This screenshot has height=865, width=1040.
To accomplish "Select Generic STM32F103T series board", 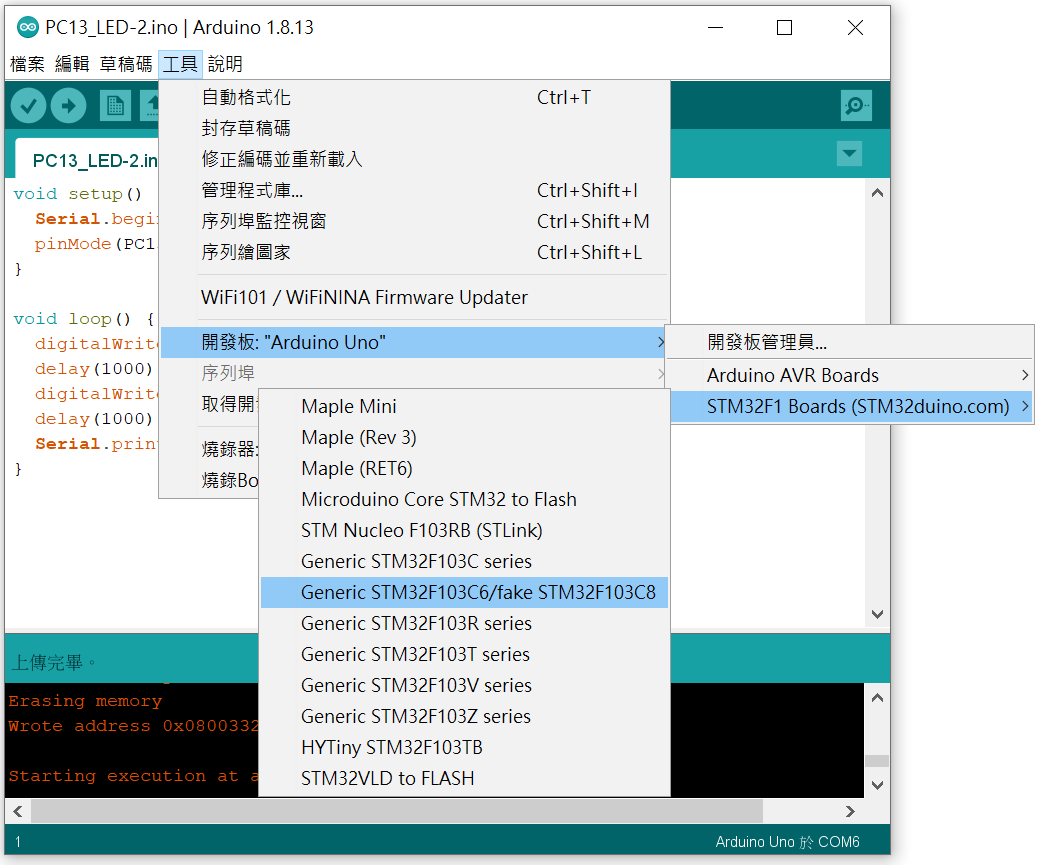I will click(464, 654).
